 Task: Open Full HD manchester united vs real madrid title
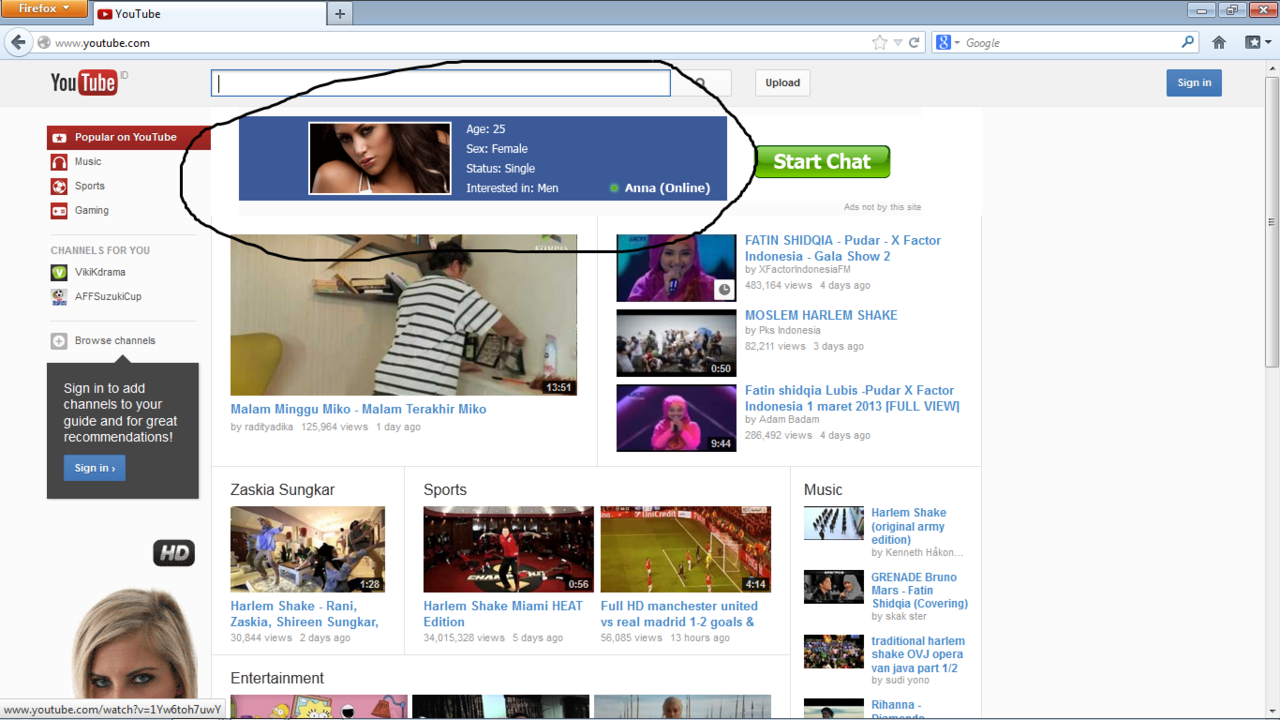pyautogui.click(x=680, y=614)
